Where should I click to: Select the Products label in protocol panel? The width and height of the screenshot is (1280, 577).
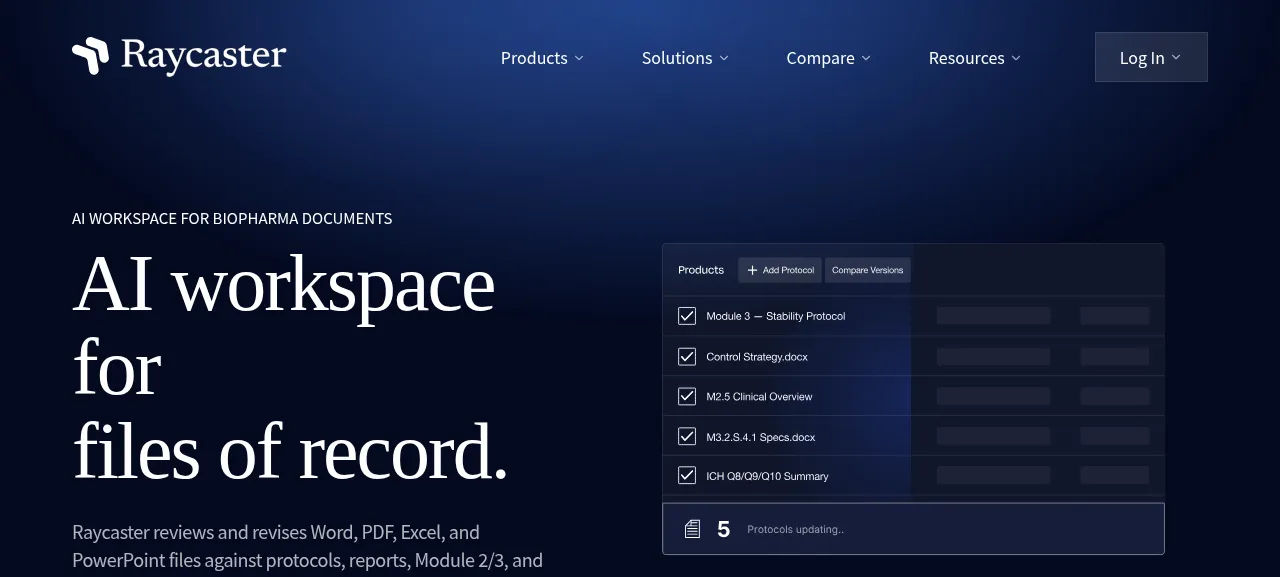701,270
